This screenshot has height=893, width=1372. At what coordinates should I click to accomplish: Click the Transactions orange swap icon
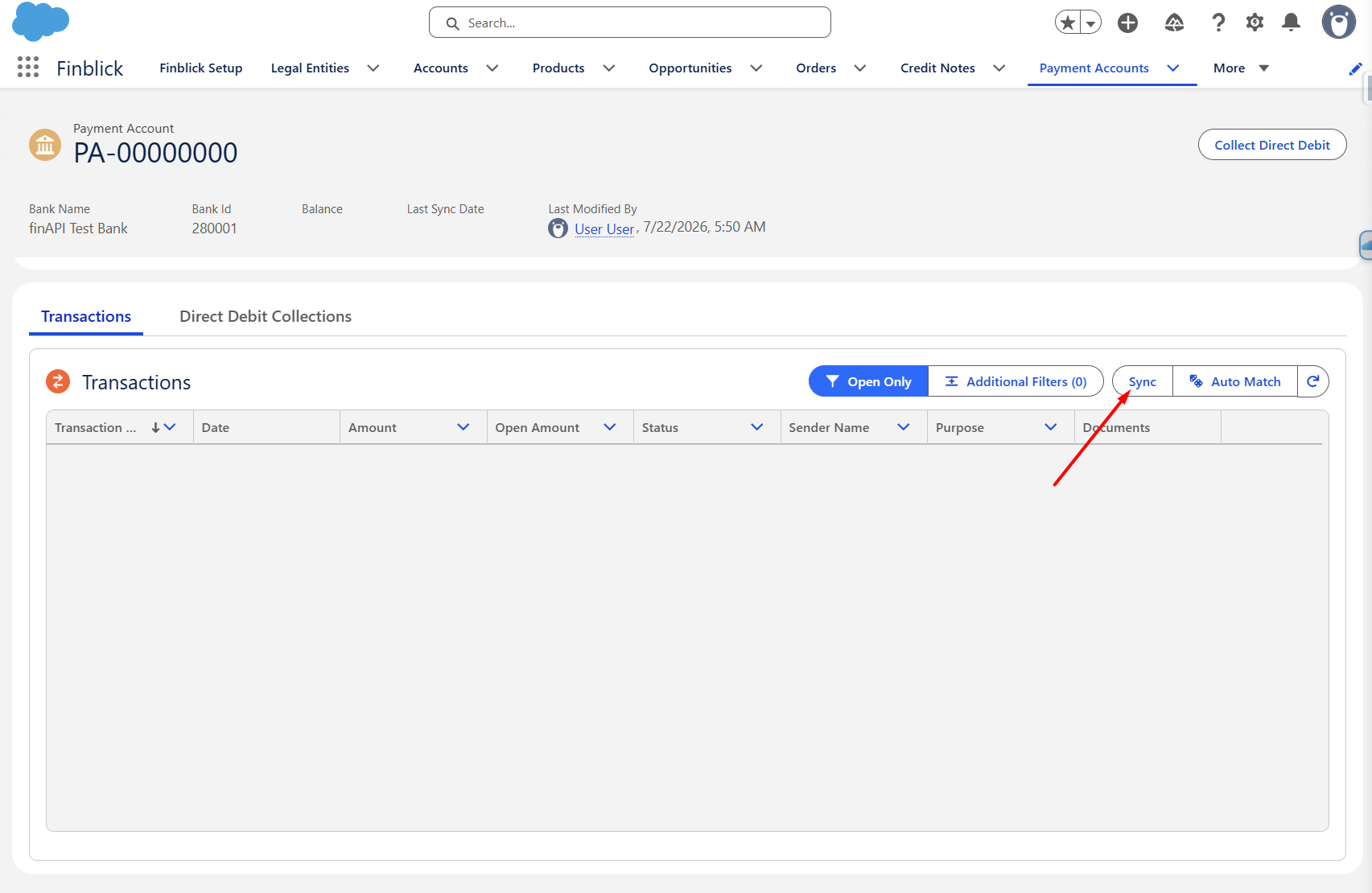click(58, 381)
